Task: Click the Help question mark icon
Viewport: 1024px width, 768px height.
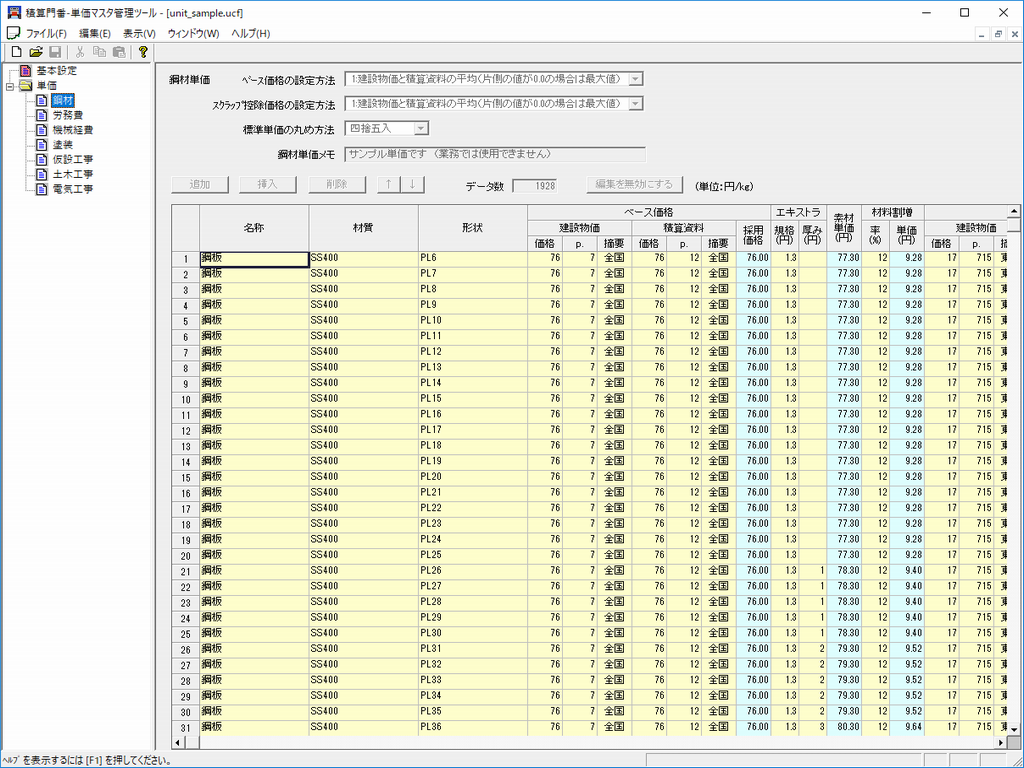Action: [143, 52]
